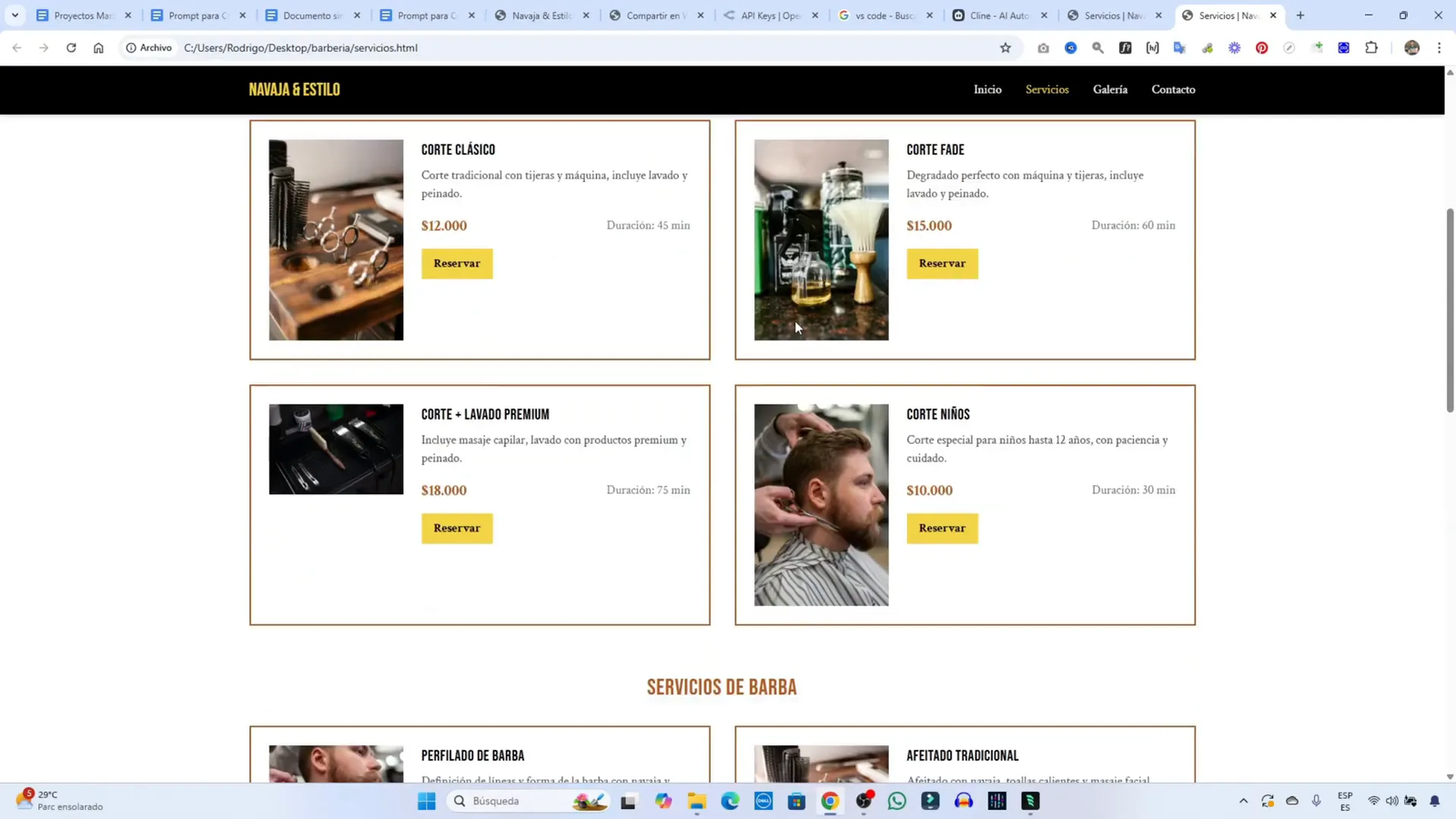Viewport: 1456px width, 819px height.
Task: Launch Microsoft Edge from the taskbar
Action: click(x=729, y=801)
